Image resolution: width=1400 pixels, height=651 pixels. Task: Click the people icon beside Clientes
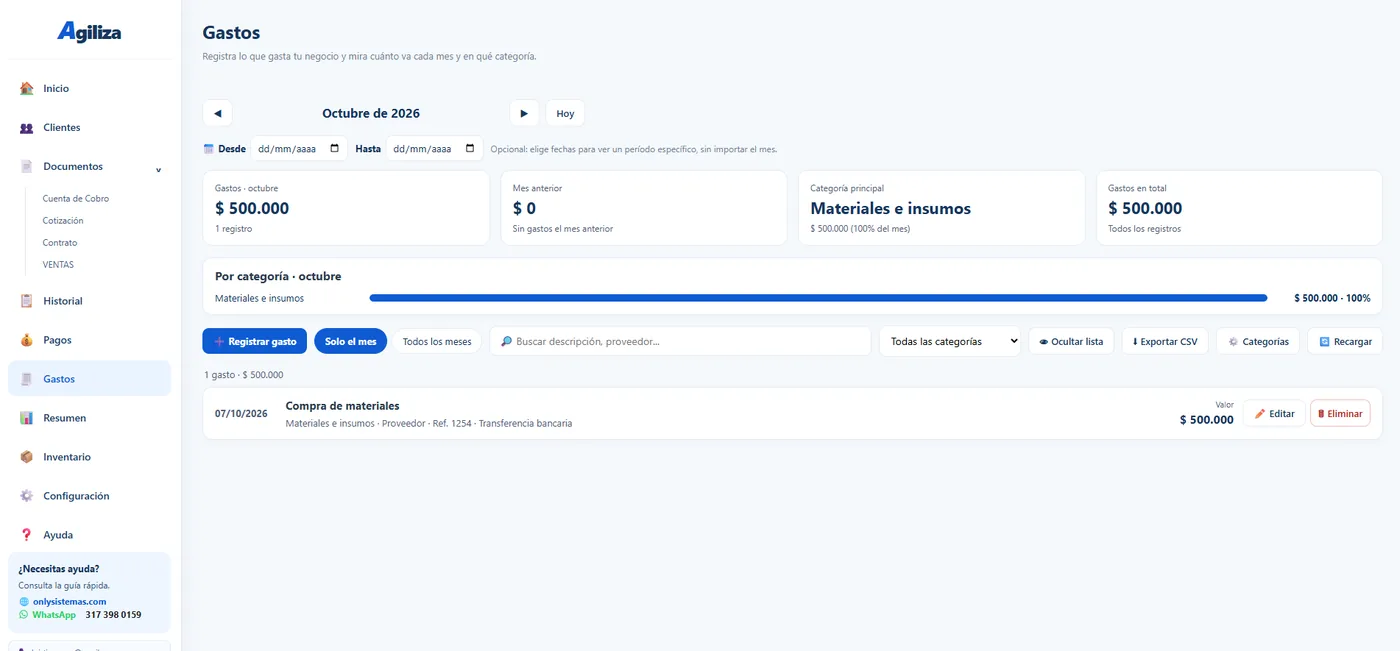(x=27, y=127)
